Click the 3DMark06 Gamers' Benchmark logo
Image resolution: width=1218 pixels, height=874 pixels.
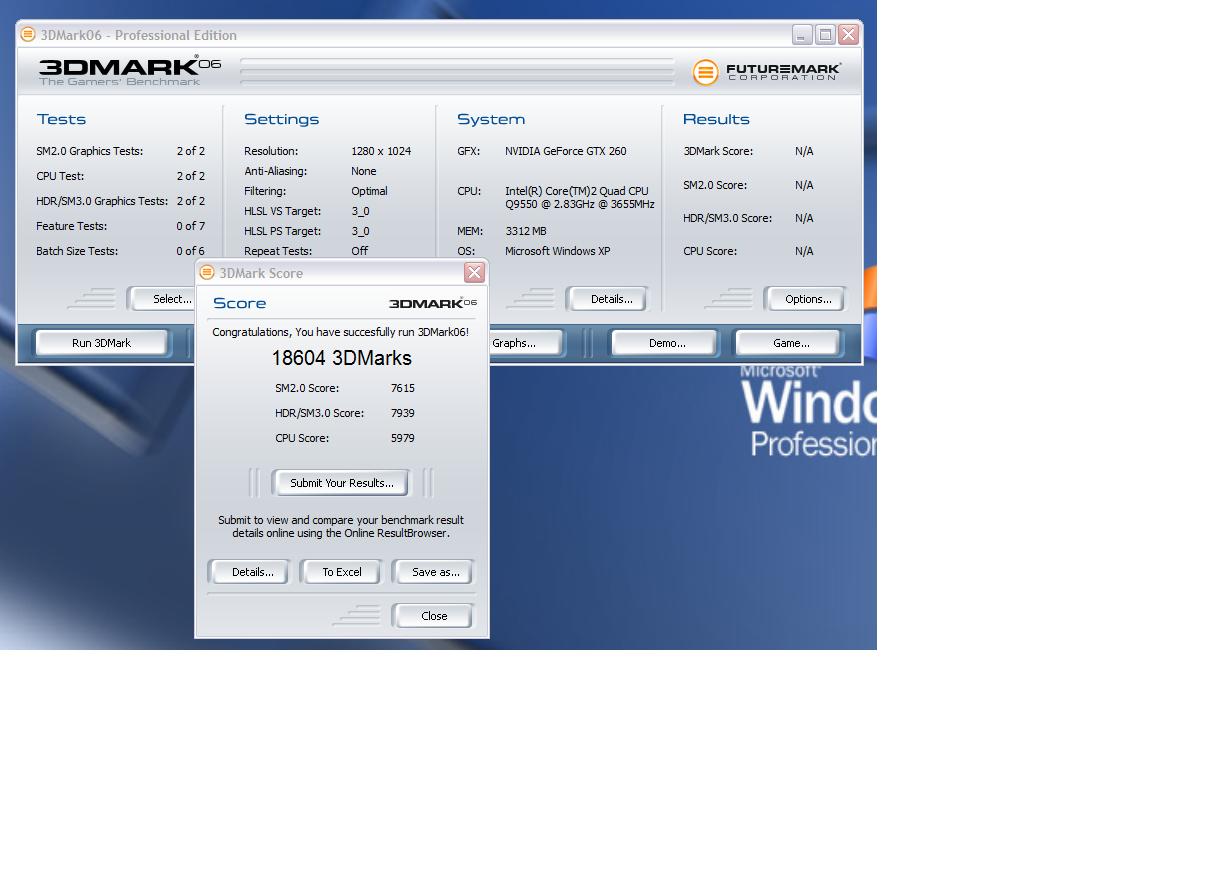(129, 70)
